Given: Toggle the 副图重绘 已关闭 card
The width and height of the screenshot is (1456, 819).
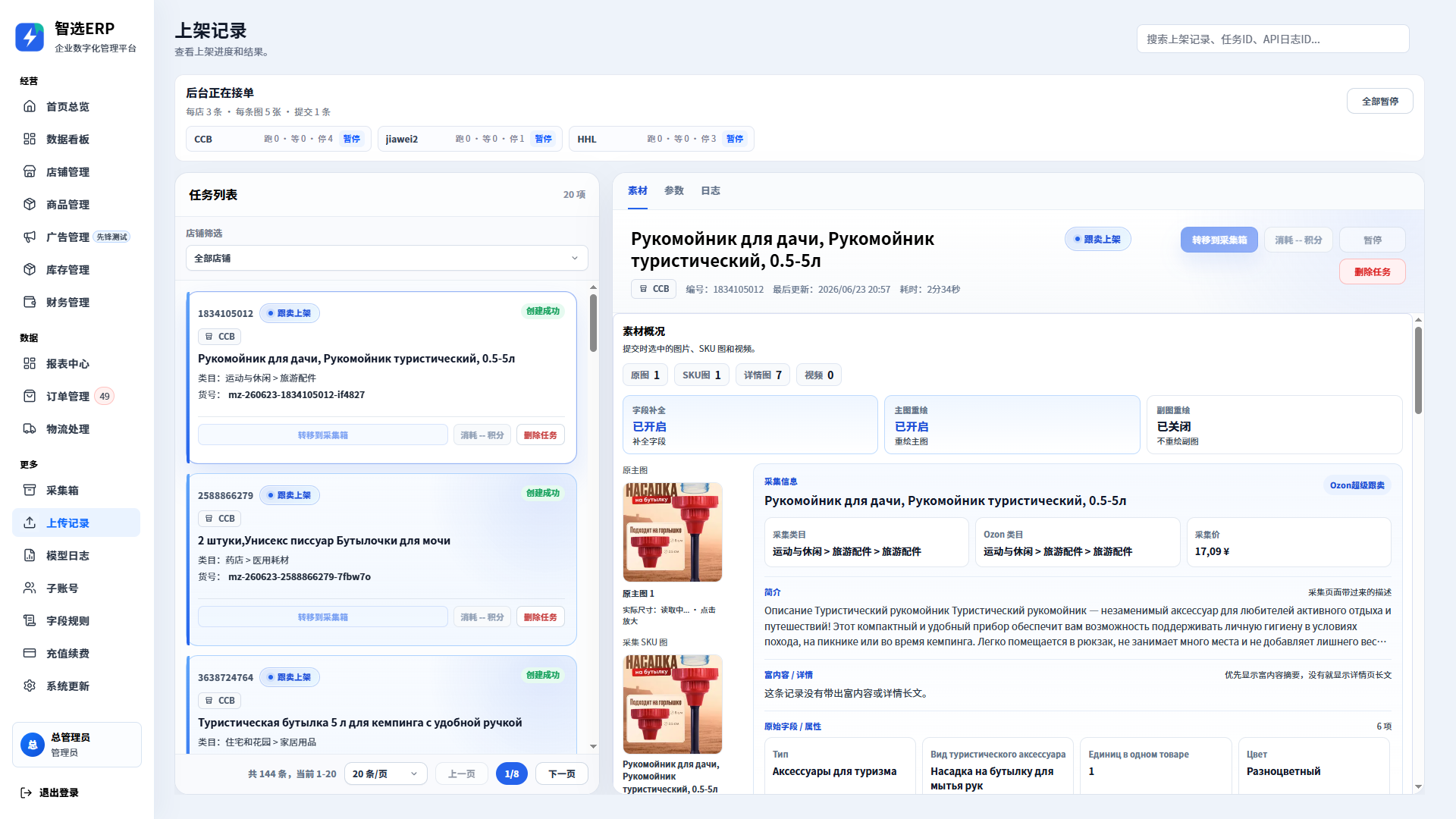Looking at the screenshot, I should (x=1274, y=425).
